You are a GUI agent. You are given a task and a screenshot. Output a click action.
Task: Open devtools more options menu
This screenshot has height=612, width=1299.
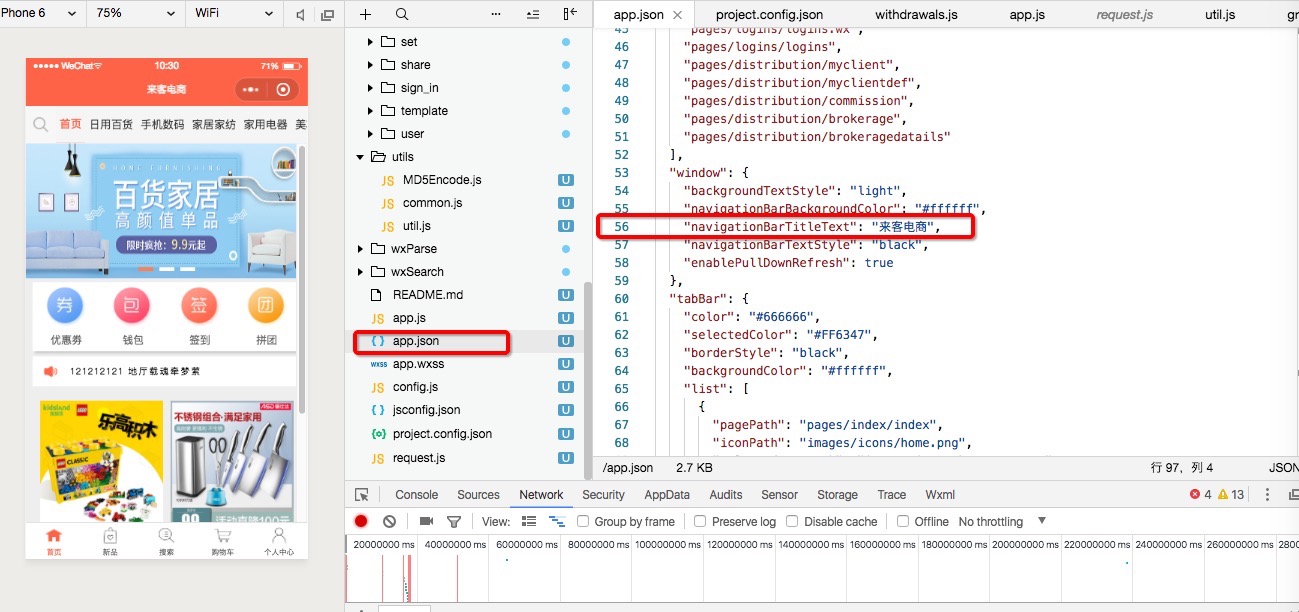(x=1267, y=495)
